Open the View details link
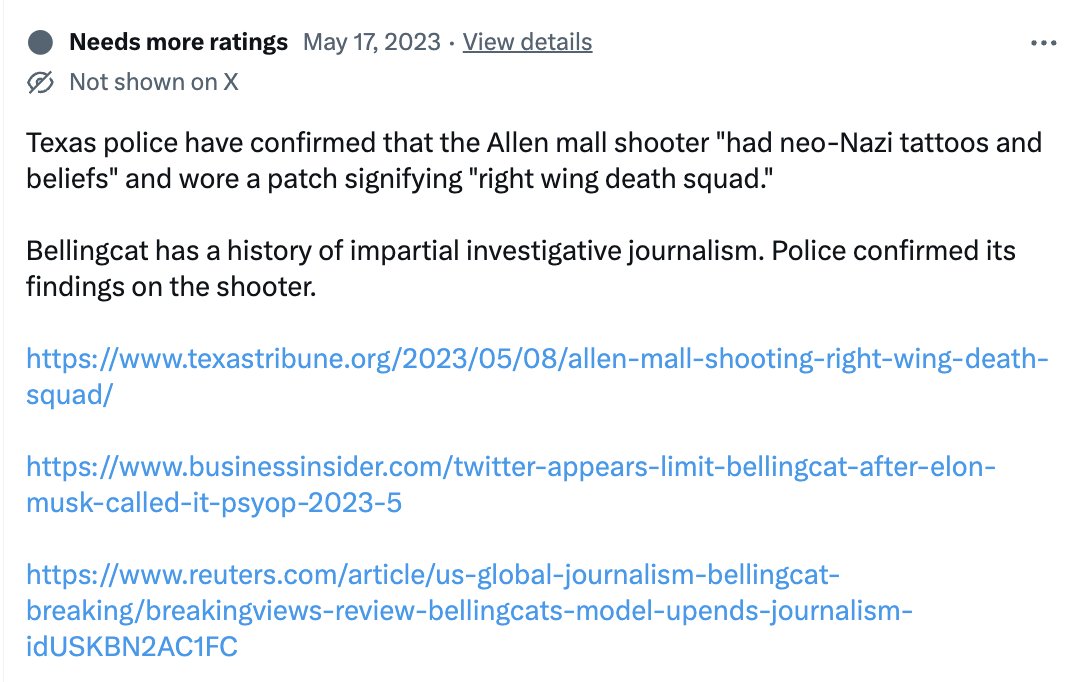This screenshot has height=682, width=1080. [527, 42]
